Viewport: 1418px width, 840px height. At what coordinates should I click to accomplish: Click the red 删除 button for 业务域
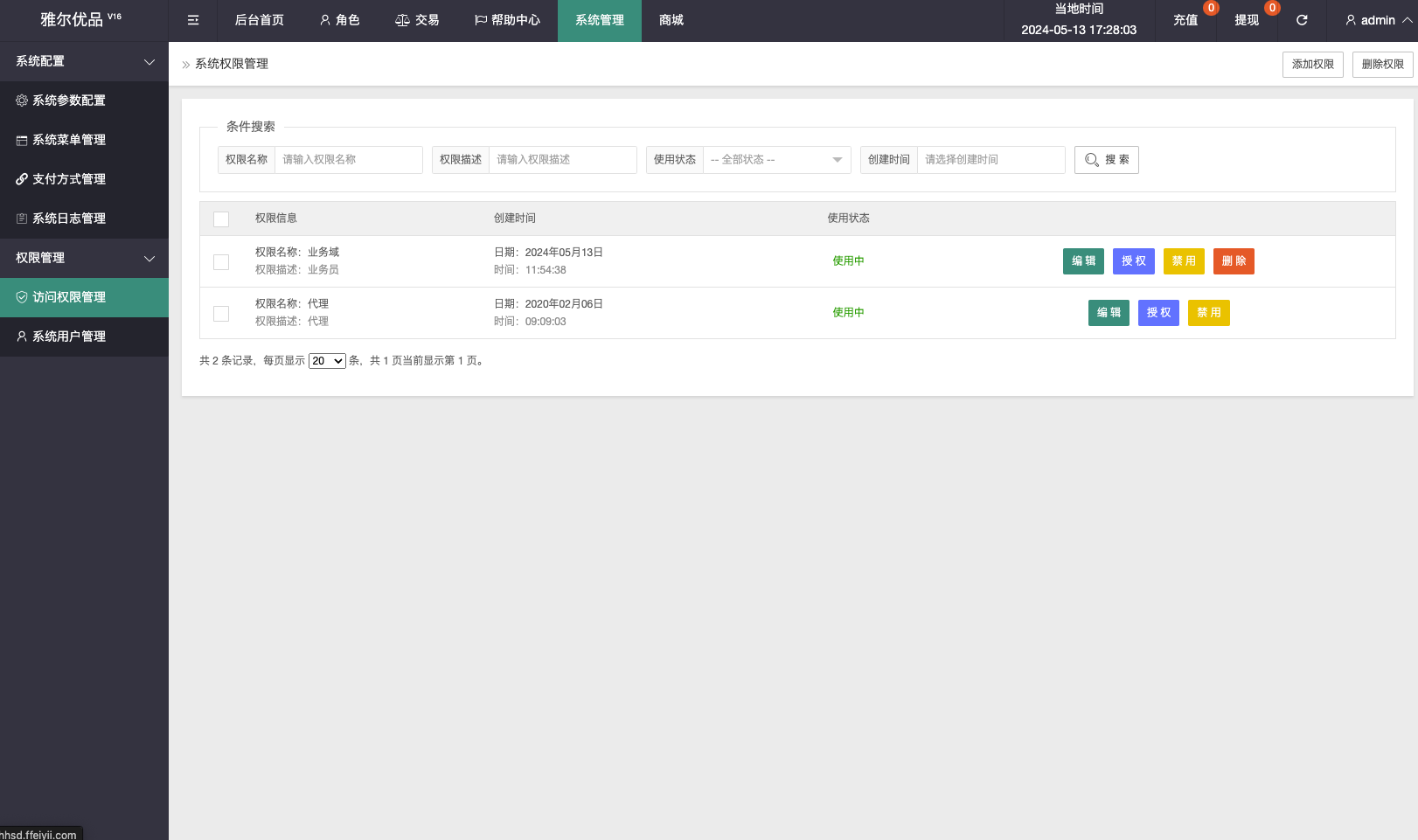pyautogui.click(x=1234, y=261)
